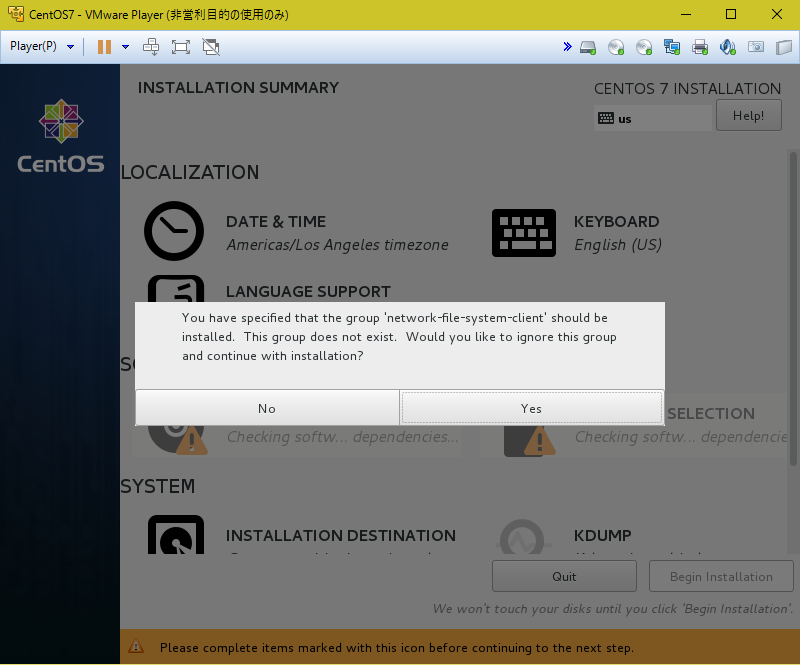Open the KDUMP icon
800x665 pixels.
point(523,536)
